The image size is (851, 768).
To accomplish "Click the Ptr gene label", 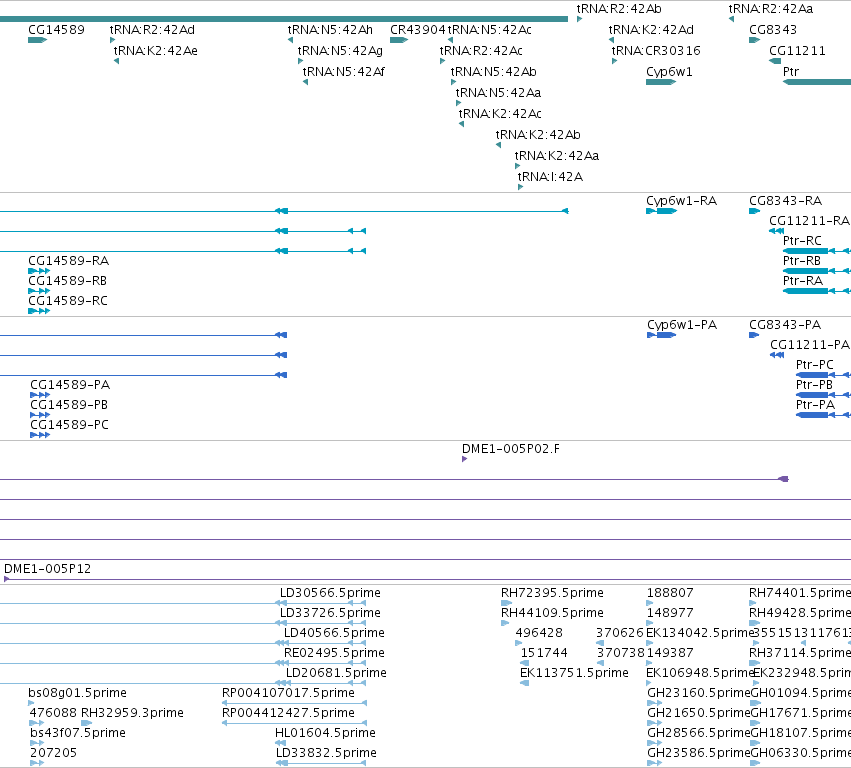I will (x=791, y=72).
